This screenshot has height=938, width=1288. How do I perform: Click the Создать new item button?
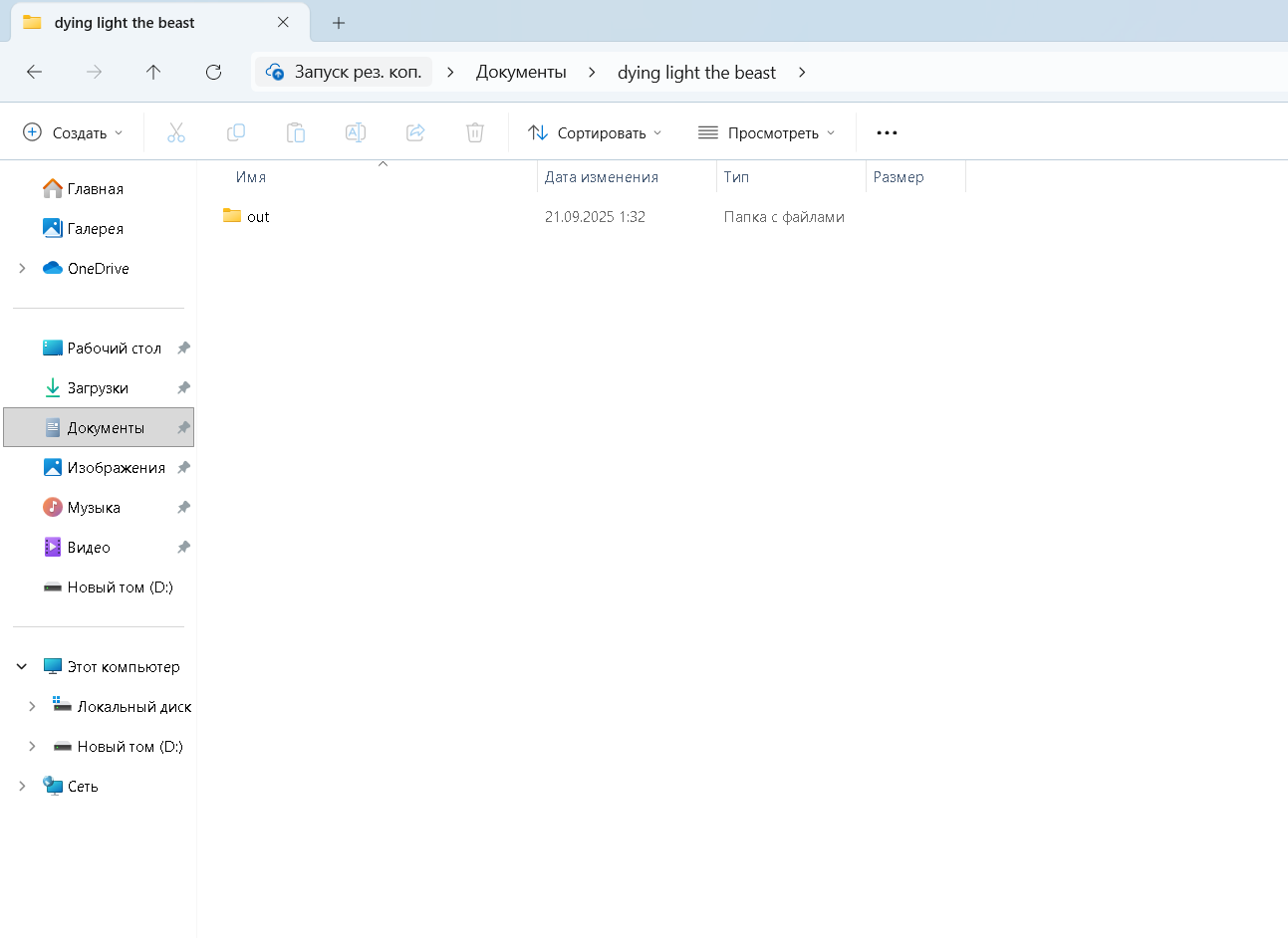(73, 132)
